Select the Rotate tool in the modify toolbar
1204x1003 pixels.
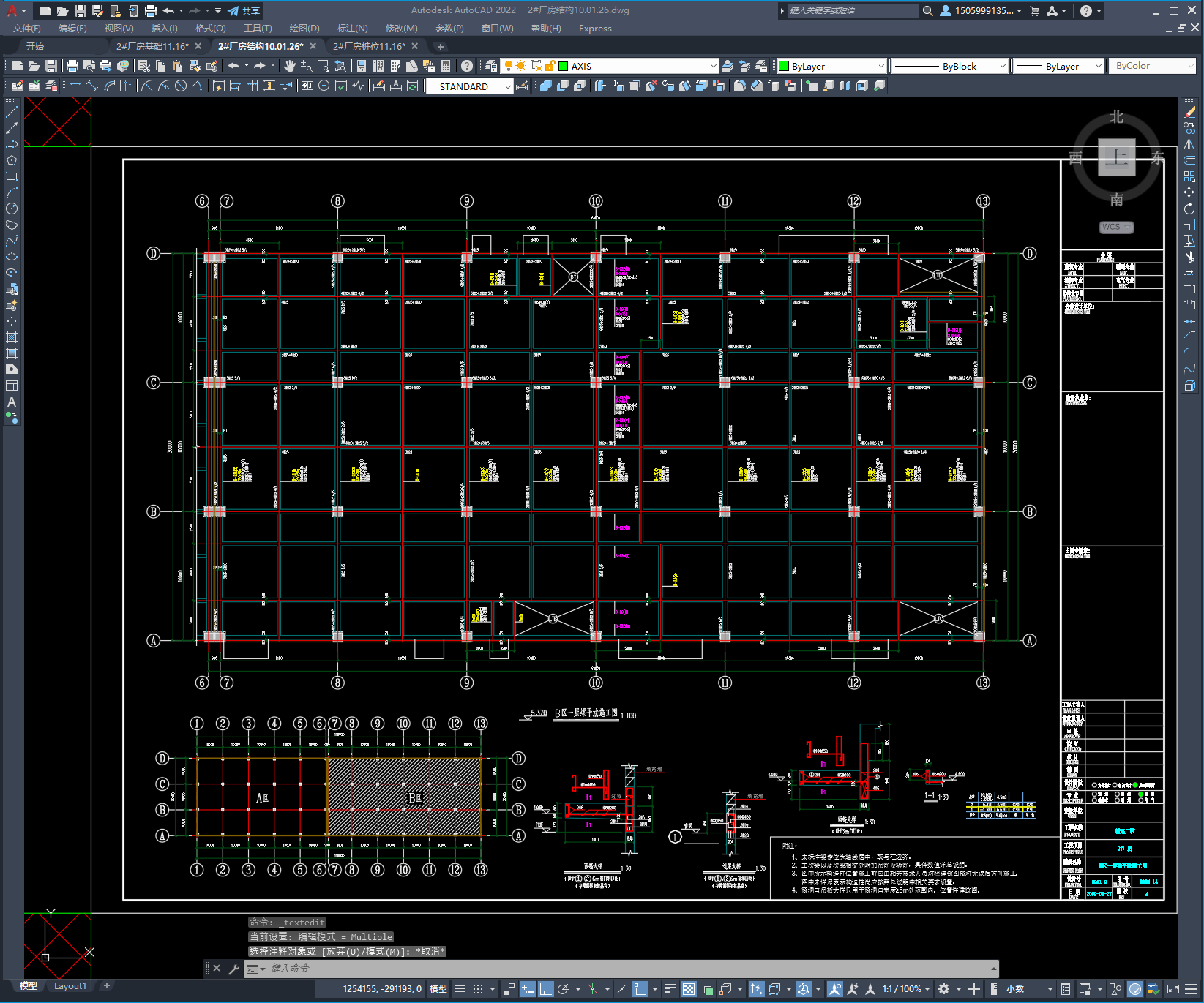coord(1189,209)
